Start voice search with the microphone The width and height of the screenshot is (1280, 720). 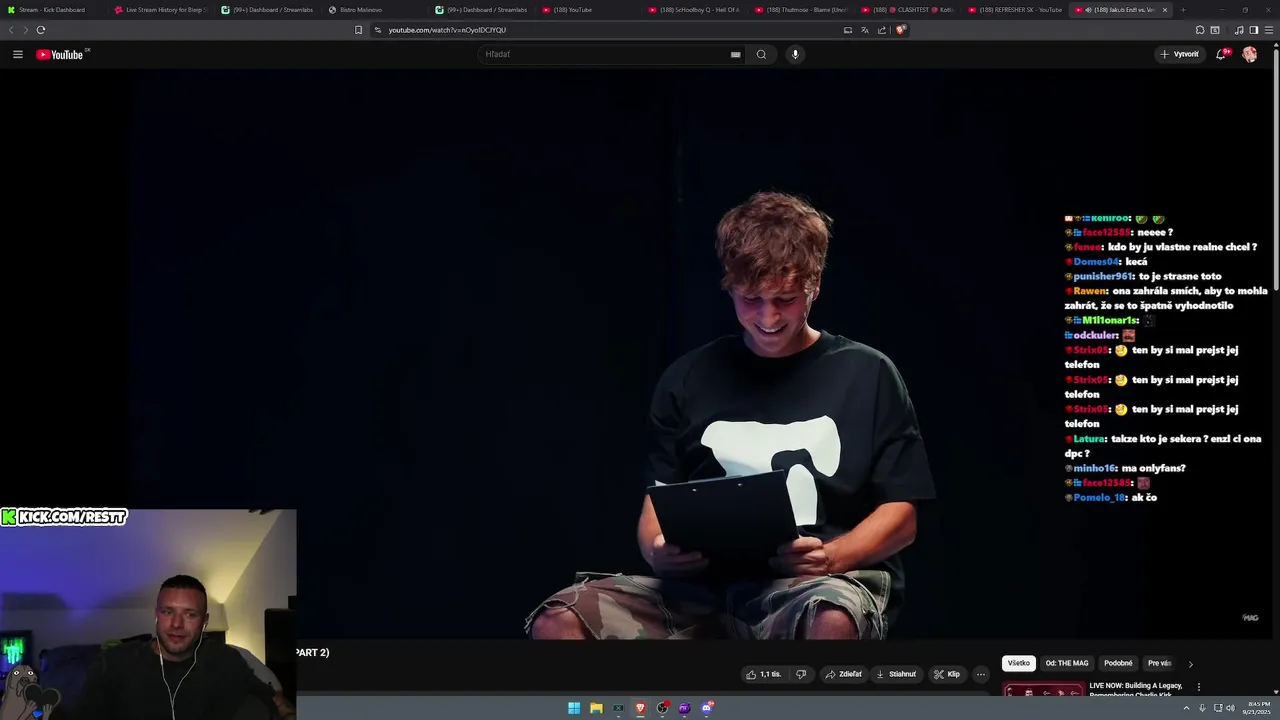(795, 54)
